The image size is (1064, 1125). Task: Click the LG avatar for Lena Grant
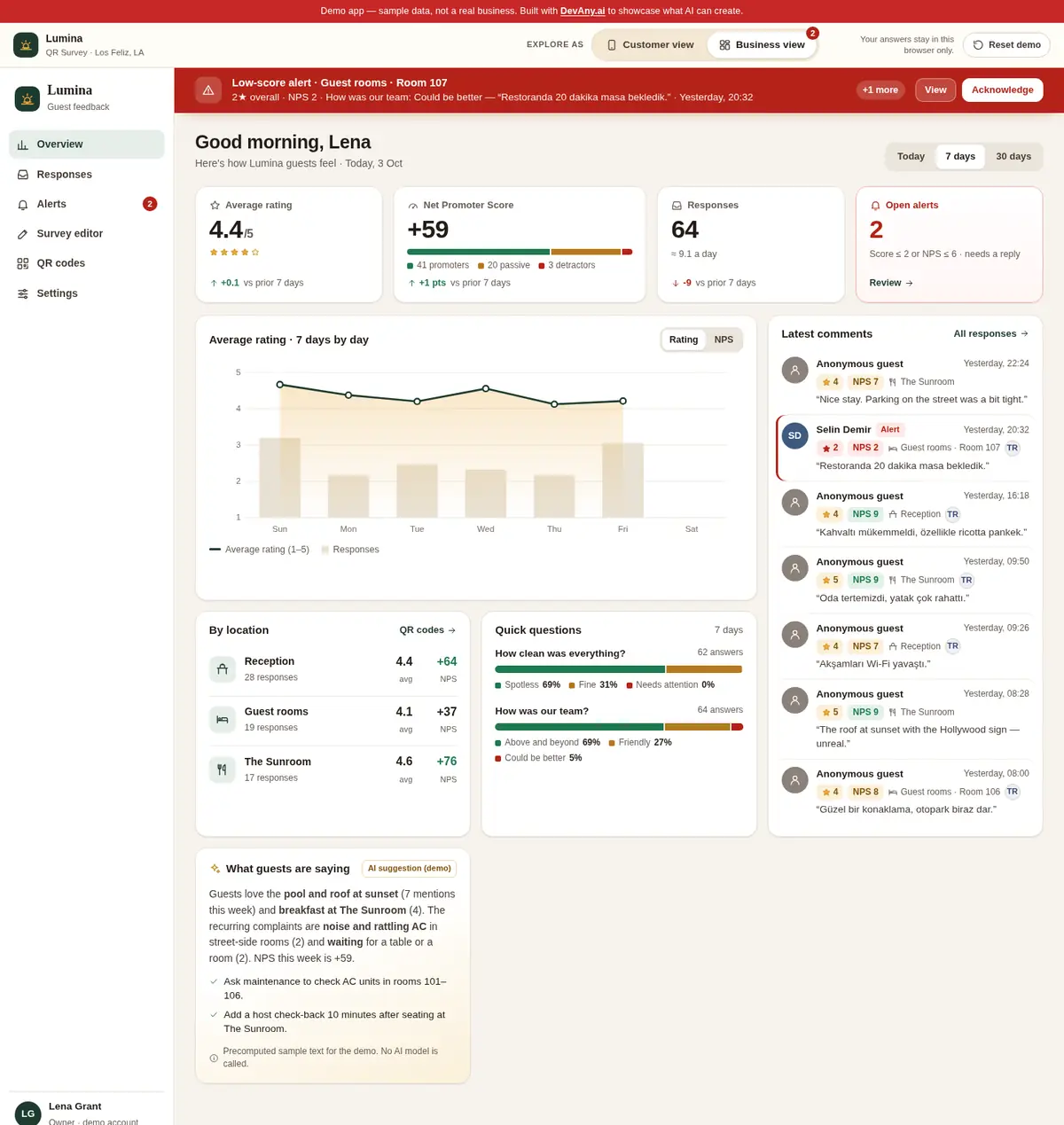(28, 1113)
